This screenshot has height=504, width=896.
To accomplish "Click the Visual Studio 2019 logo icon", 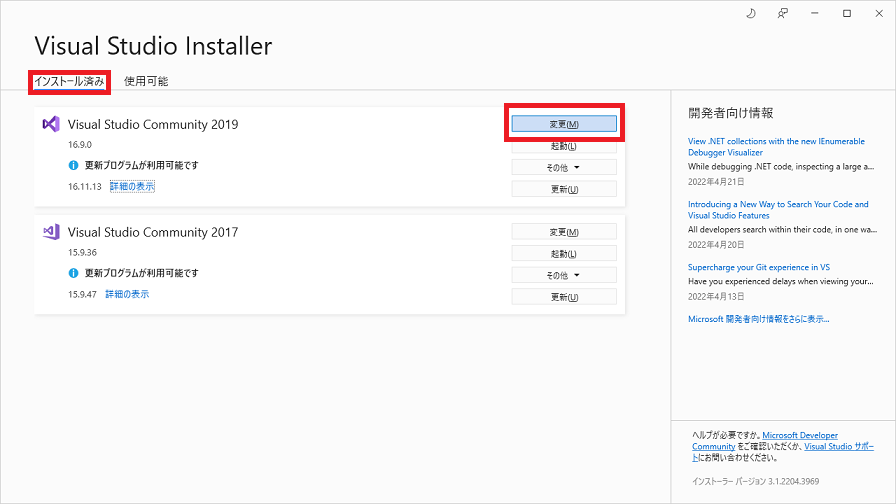I will pos(51,125).
